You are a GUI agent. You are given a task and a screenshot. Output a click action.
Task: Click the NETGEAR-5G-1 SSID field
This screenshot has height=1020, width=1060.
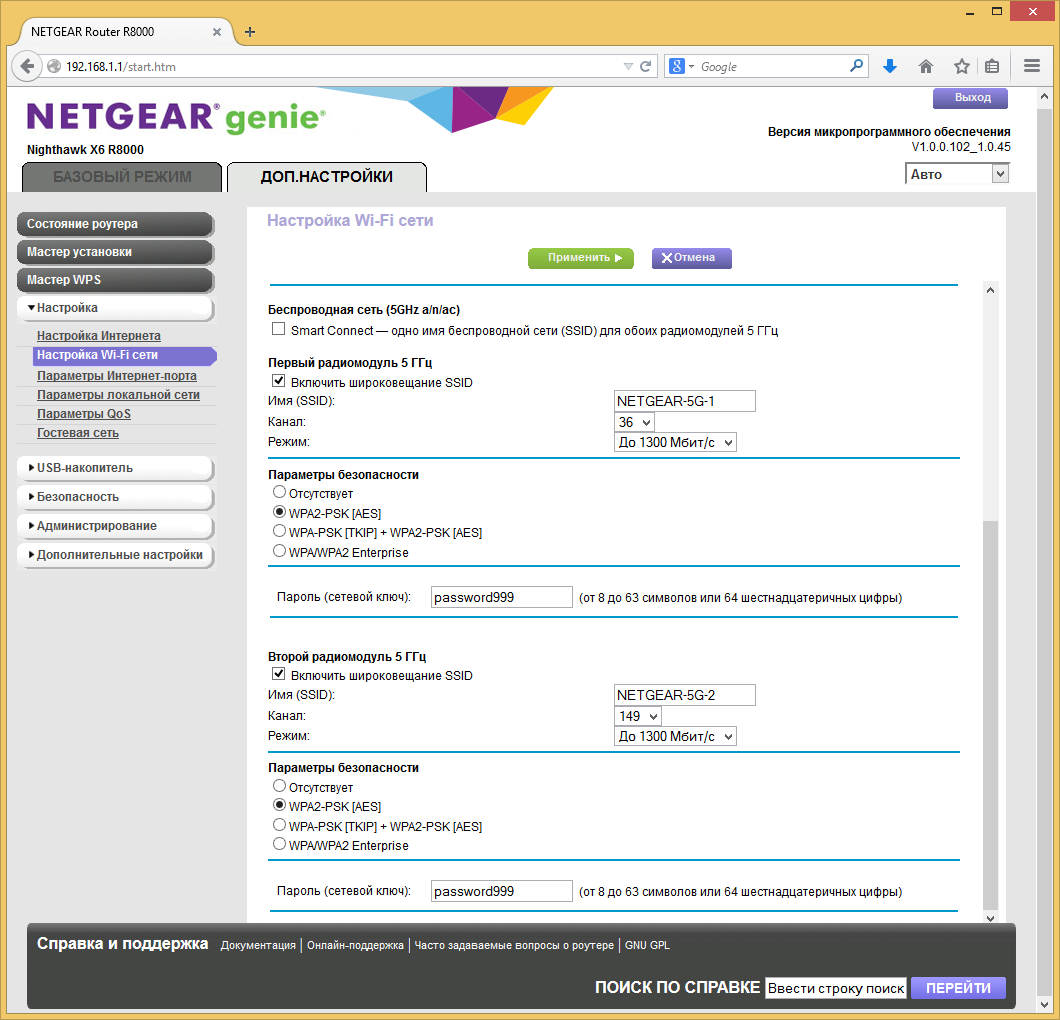[x=685, y=402]
